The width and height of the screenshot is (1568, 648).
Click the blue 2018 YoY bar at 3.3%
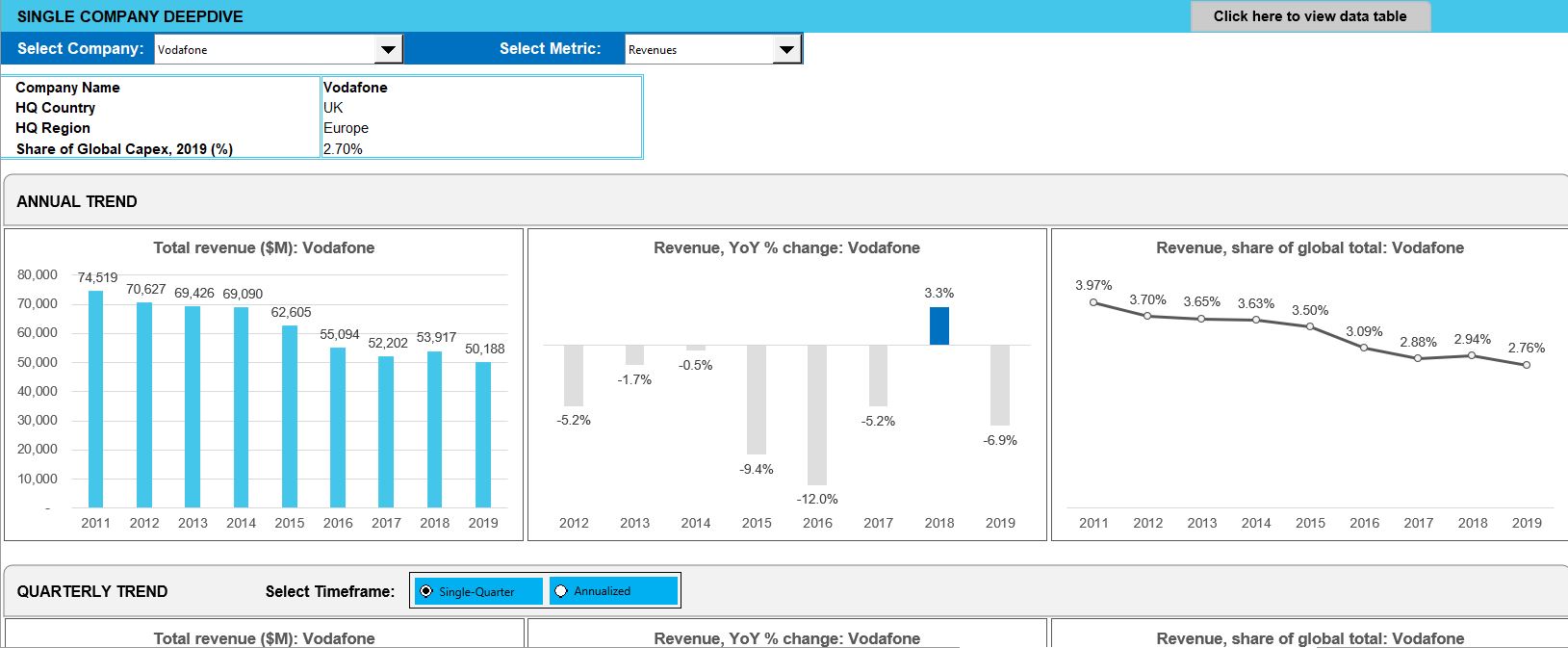939,325
